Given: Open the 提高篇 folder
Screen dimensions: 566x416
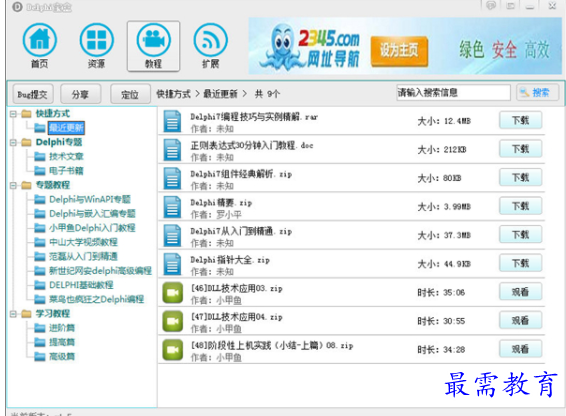Looking at the screenshot, I should pos(62,342).
